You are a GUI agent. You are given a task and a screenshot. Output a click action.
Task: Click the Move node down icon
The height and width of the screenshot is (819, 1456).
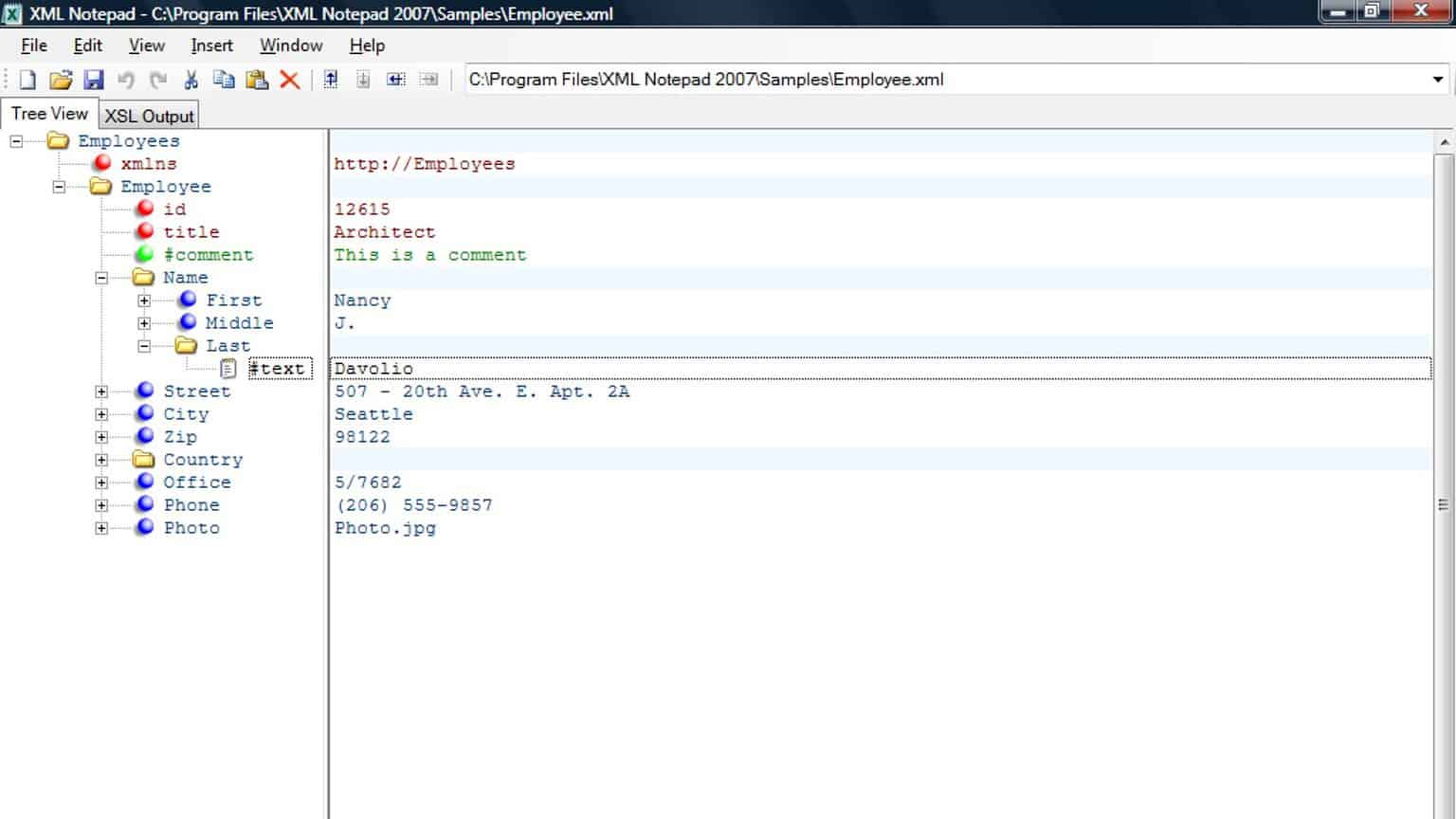tap(363, 79)
